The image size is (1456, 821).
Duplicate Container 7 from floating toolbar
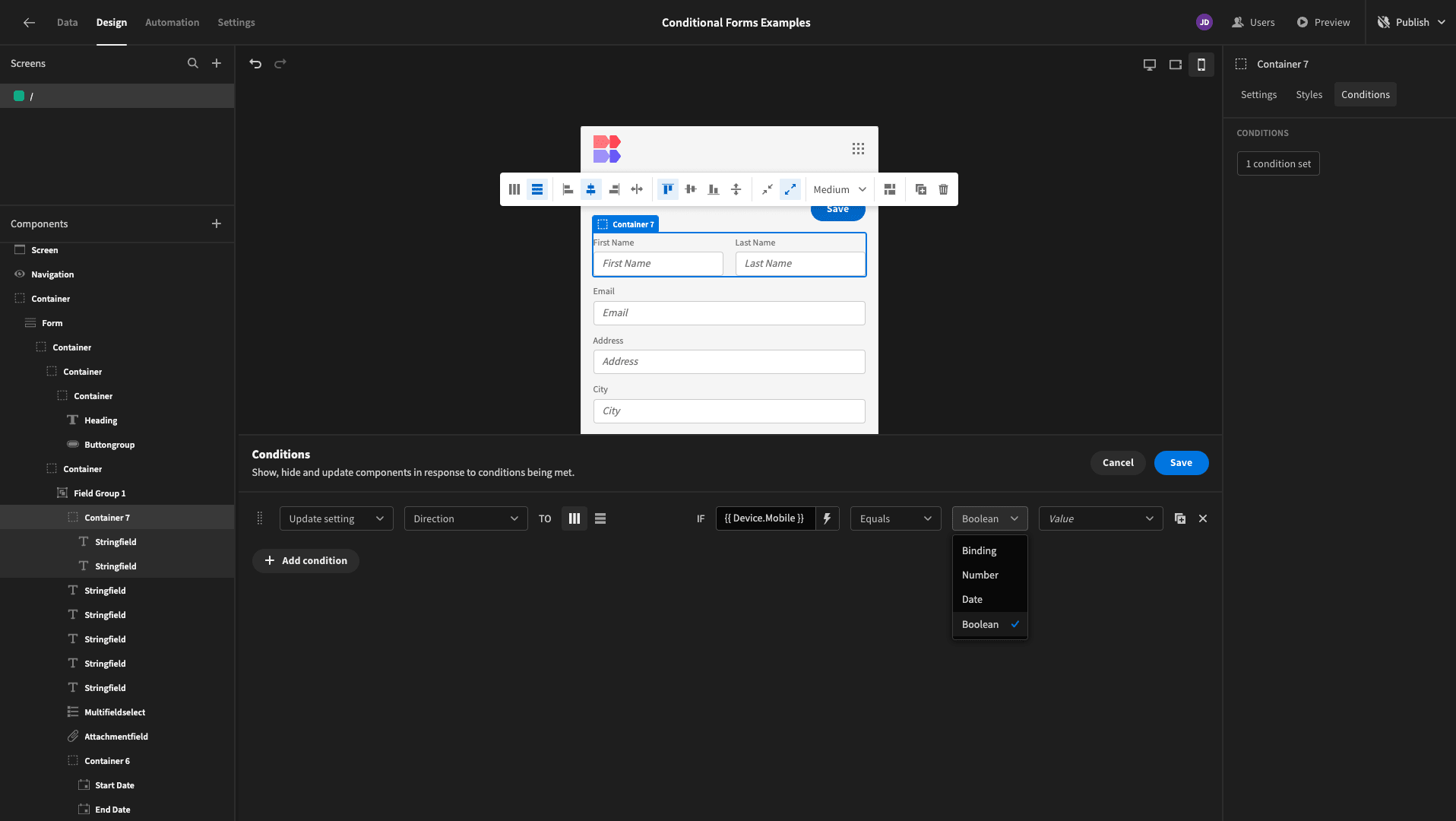921,189
